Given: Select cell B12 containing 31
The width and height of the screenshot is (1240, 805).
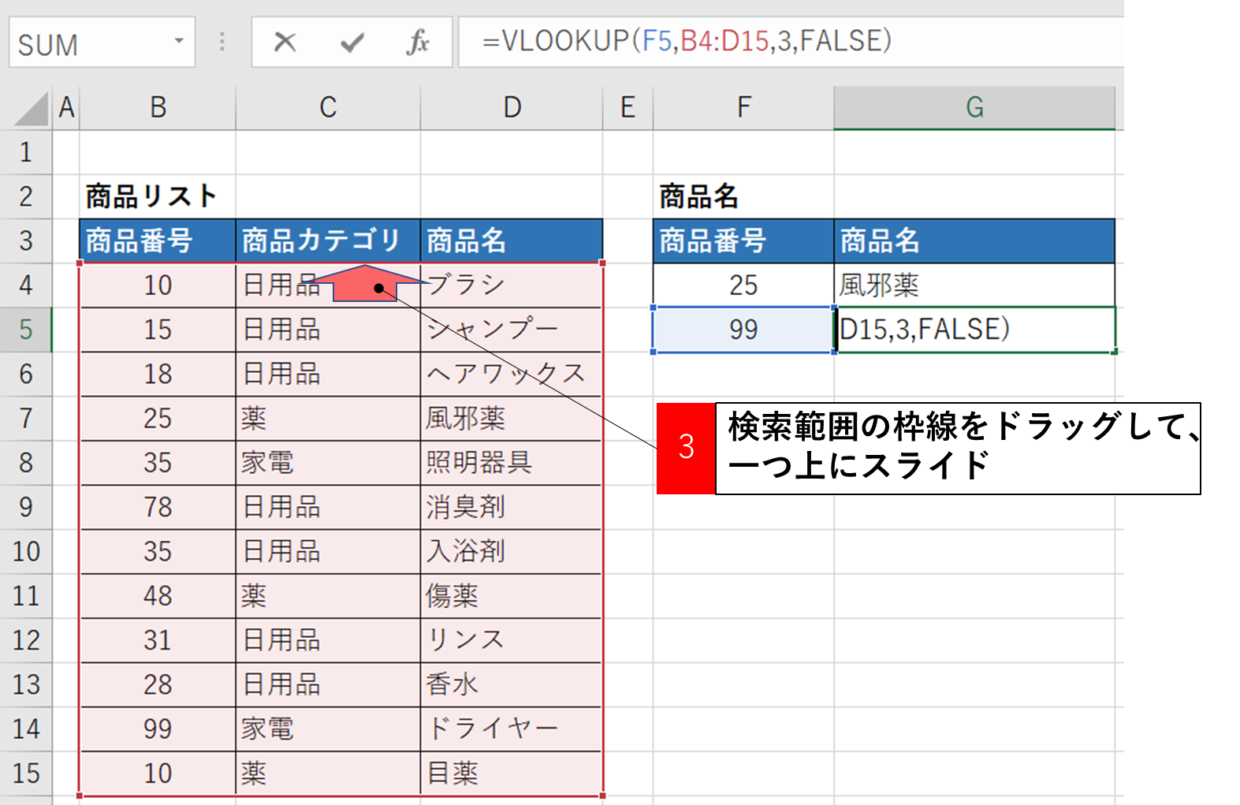Looking at the screenshot, I should pos(157,640).
